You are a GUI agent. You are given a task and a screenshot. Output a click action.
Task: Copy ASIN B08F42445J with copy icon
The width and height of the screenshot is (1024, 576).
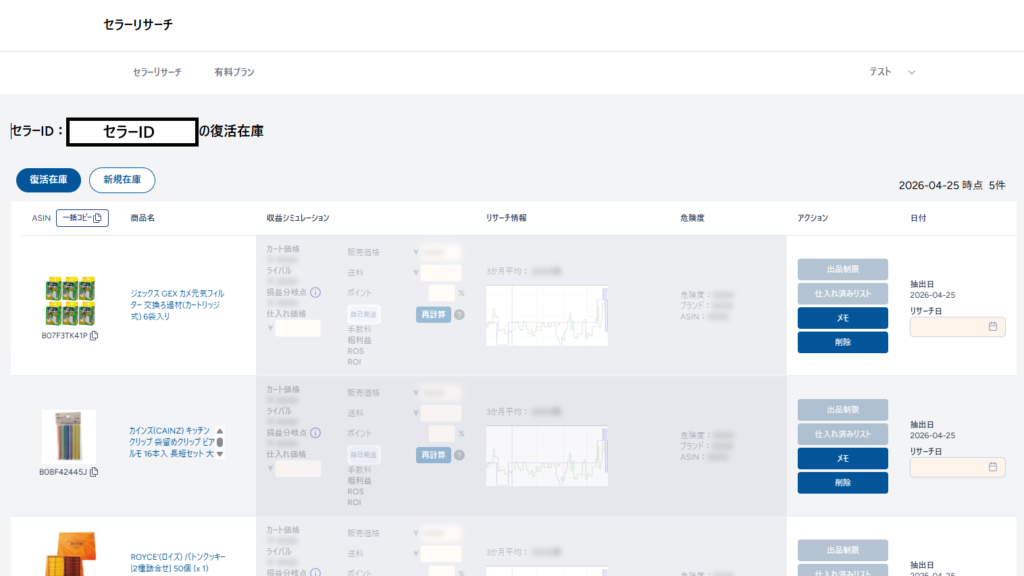[x=94, y=472]
